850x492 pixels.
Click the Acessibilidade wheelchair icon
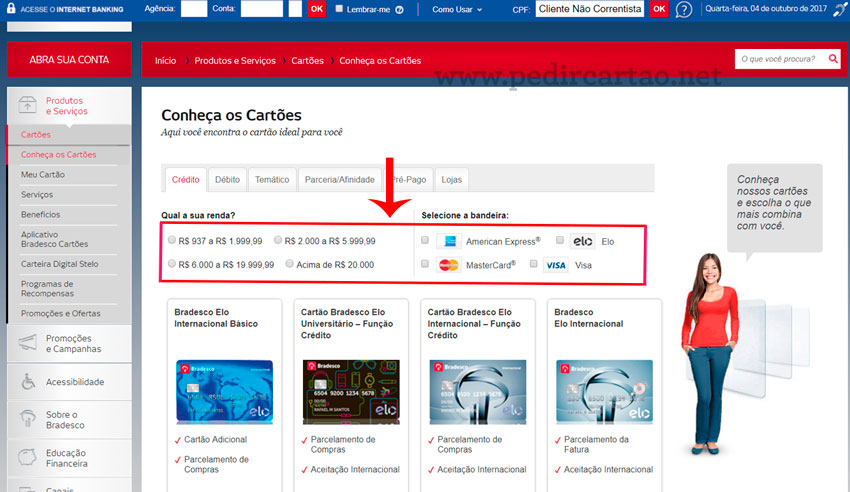[x=28, y=381]
